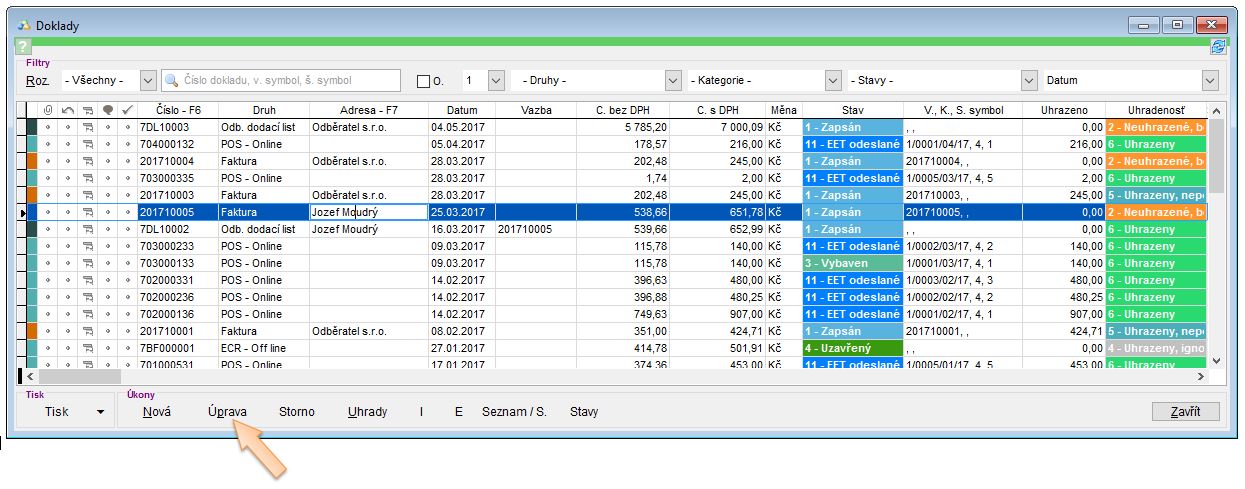Click the undo arrow column header icon
1245x489 pixels.
[67, 110]
